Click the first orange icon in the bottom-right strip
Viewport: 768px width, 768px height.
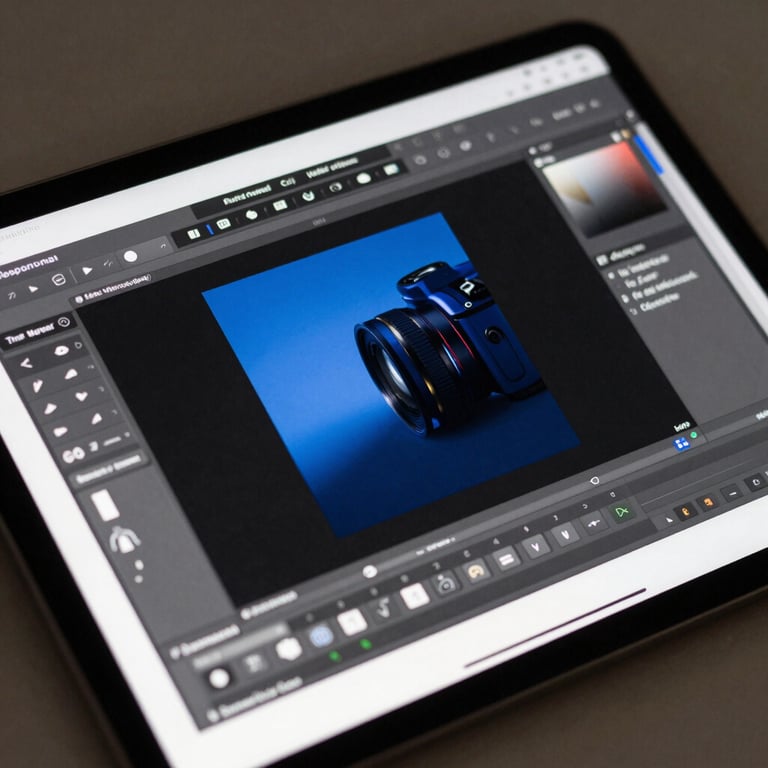tap(685, 511)
